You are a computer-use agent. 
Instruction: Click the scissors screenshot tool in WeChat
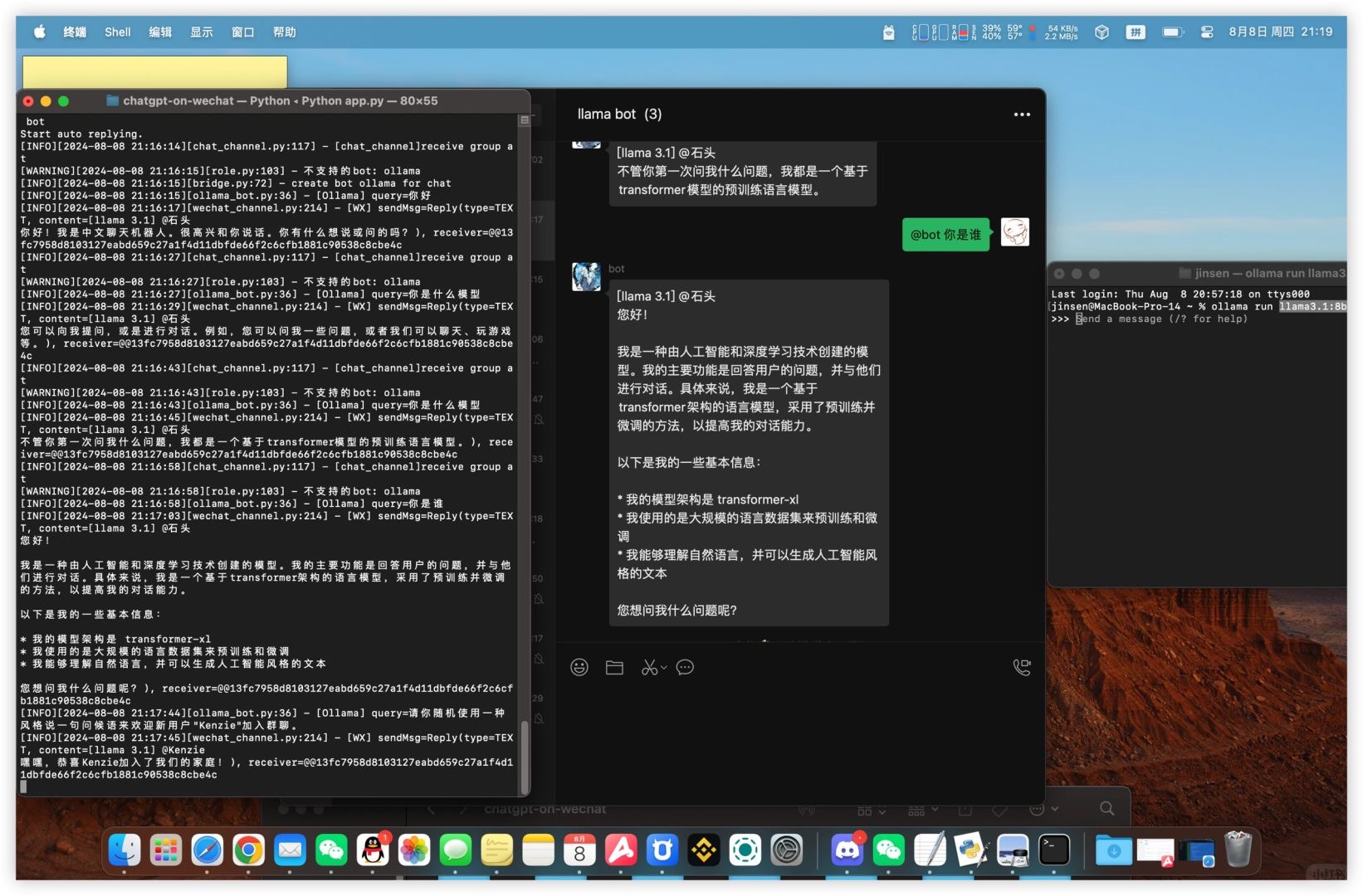click(649, 667)
